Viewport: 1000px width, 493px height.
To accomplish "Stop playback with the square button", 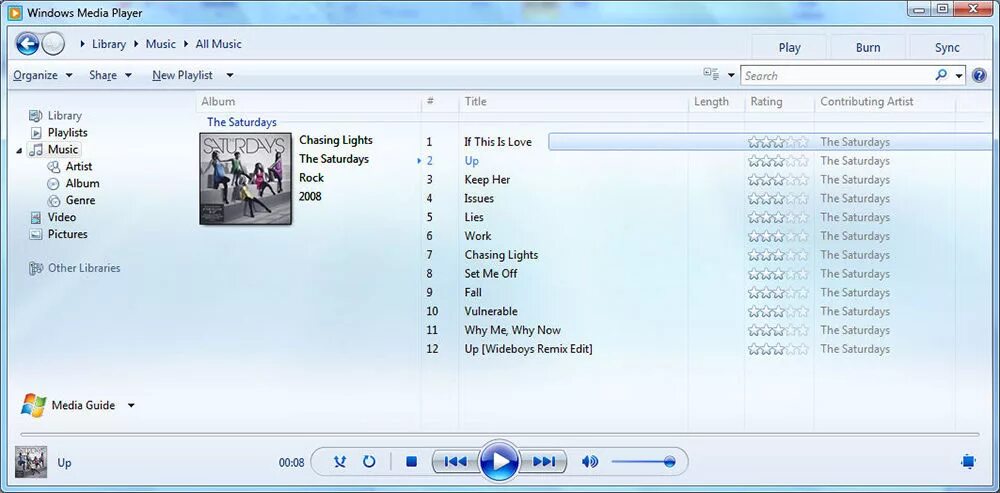I will click(411, 461).
